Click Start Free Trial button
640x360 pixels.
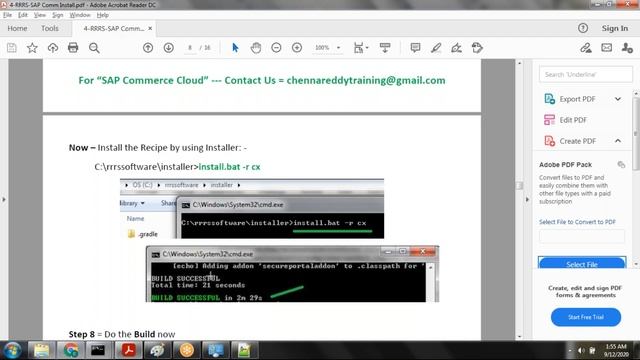pyautogui.click(x=586, y=317)
